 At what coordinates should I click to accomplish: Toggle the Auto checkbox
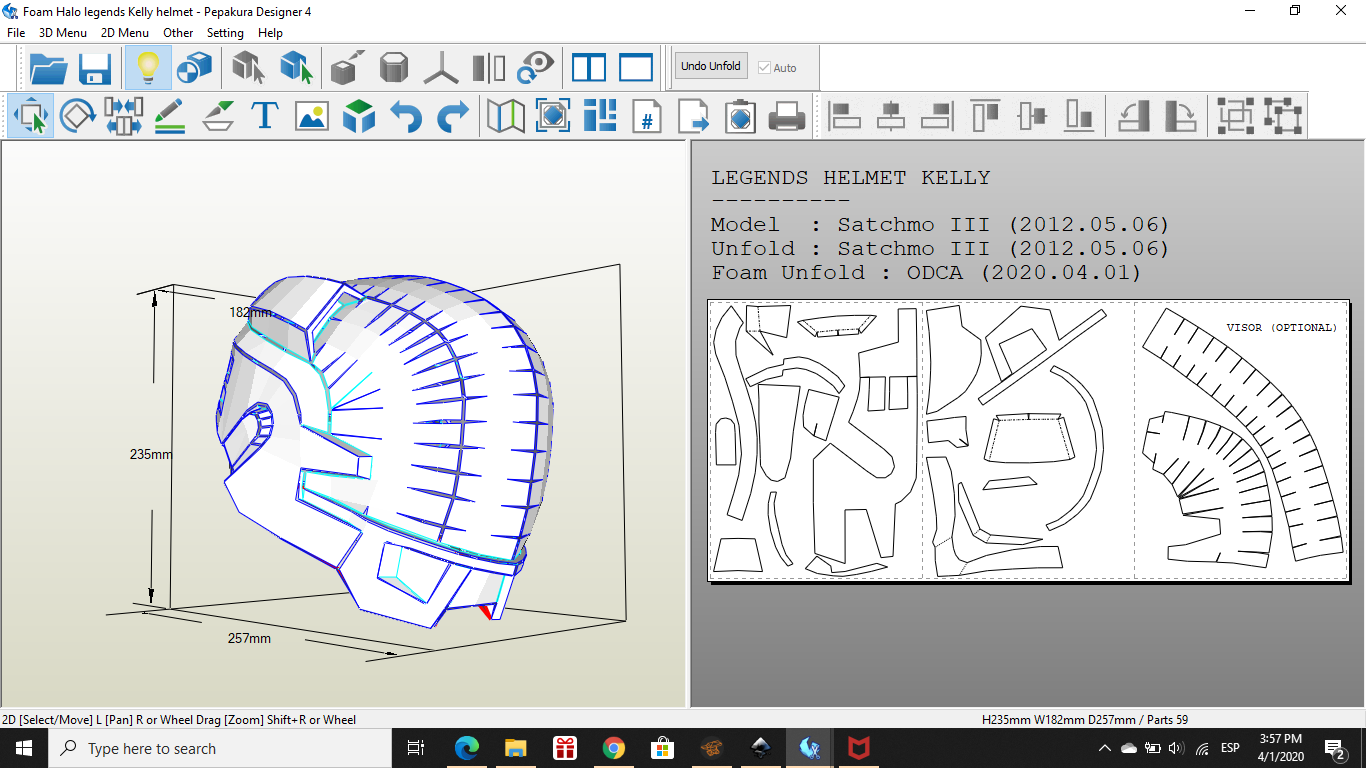[765, 68]
